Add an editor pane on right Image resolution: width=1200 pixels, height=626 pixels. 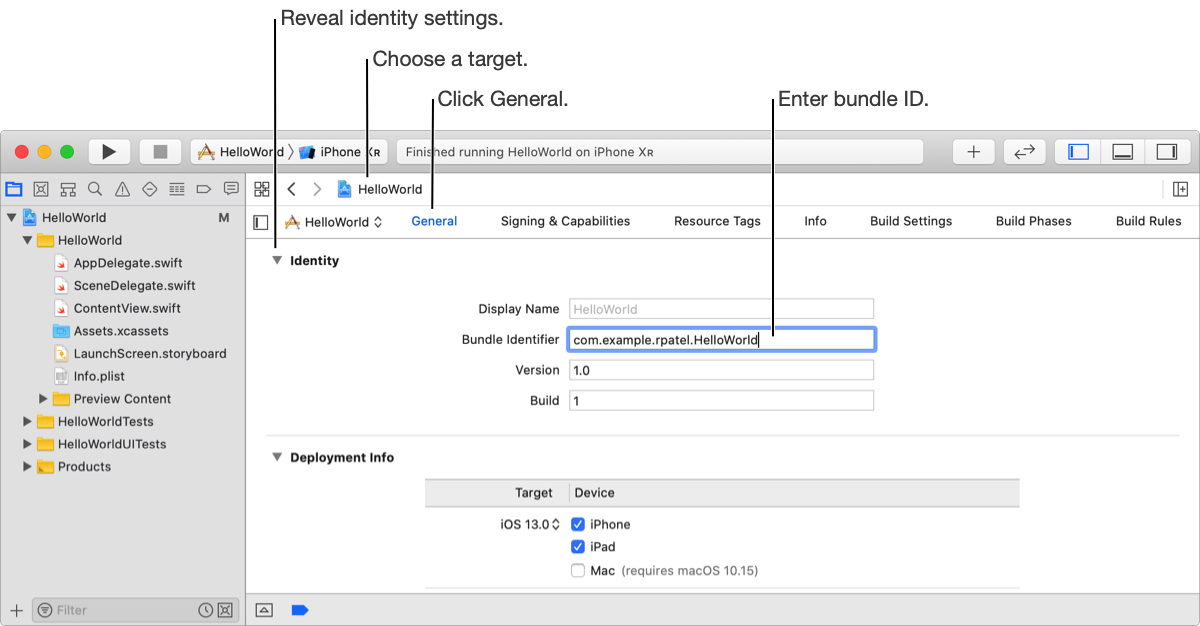coord(1180,189)
